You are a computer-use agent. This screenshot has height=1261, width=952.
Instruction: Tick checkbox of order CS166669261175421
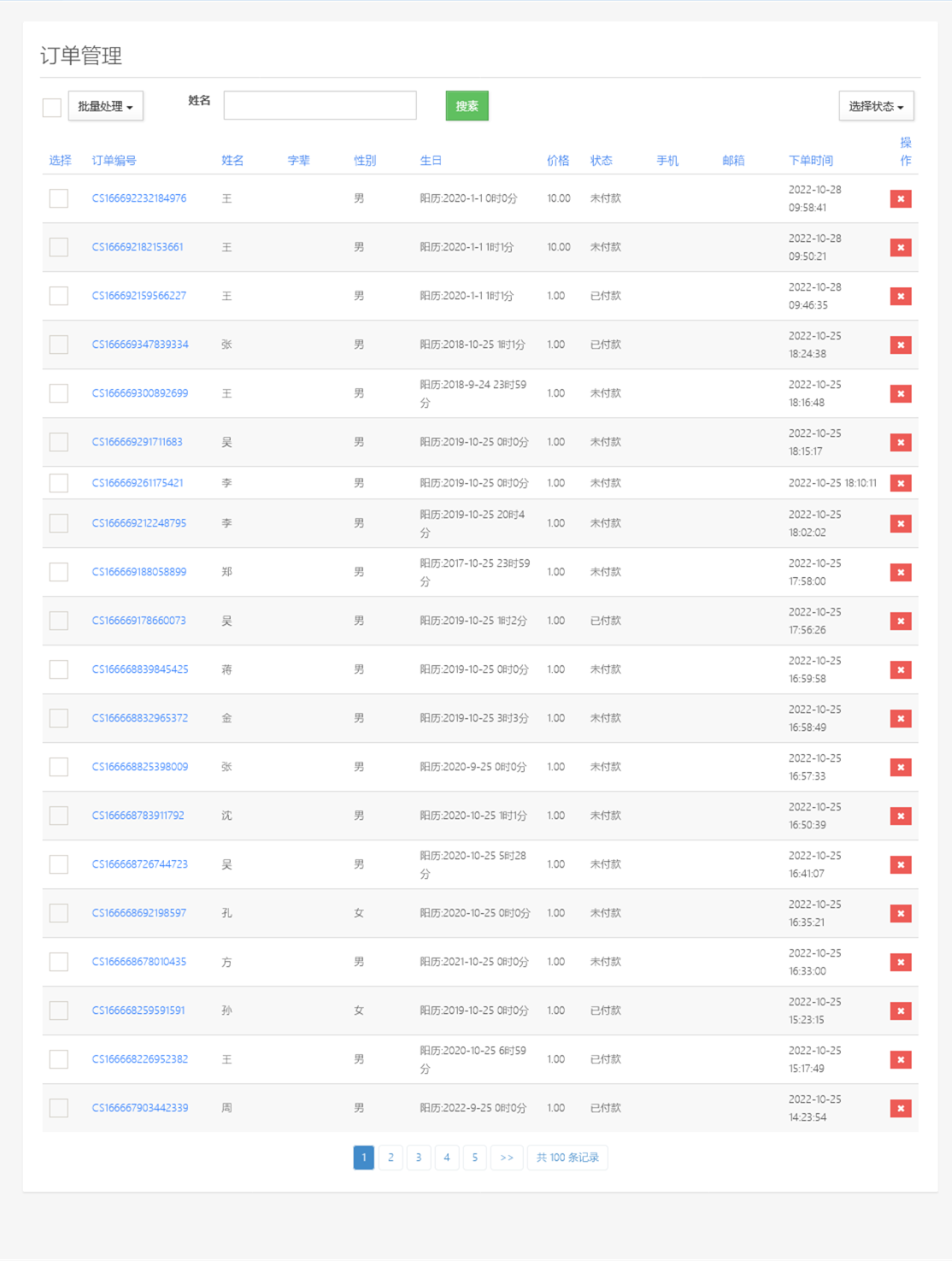tap(59, 483)
